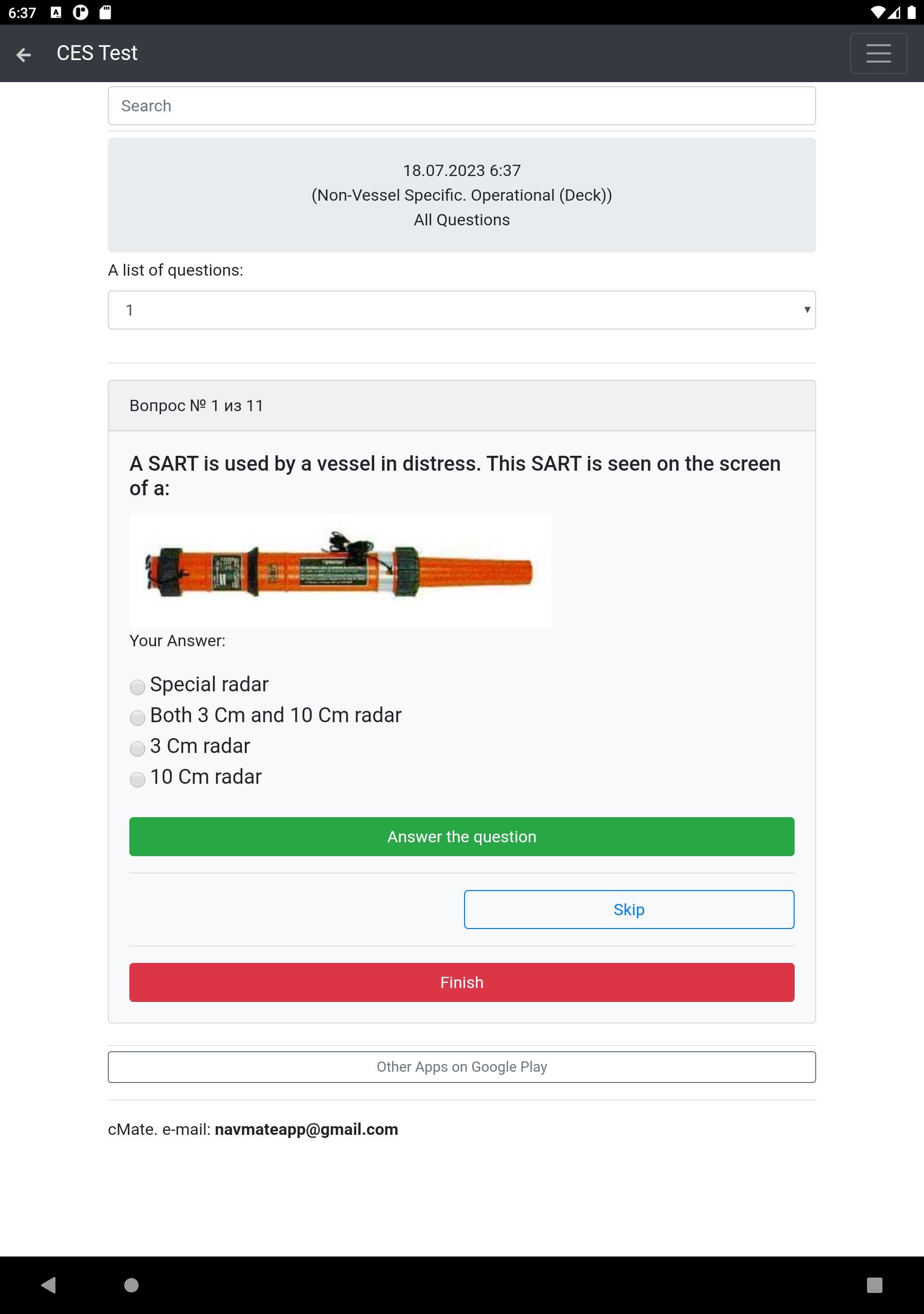
Task: Choose the 3 Cm radar answer
Action: pos(138,748)
